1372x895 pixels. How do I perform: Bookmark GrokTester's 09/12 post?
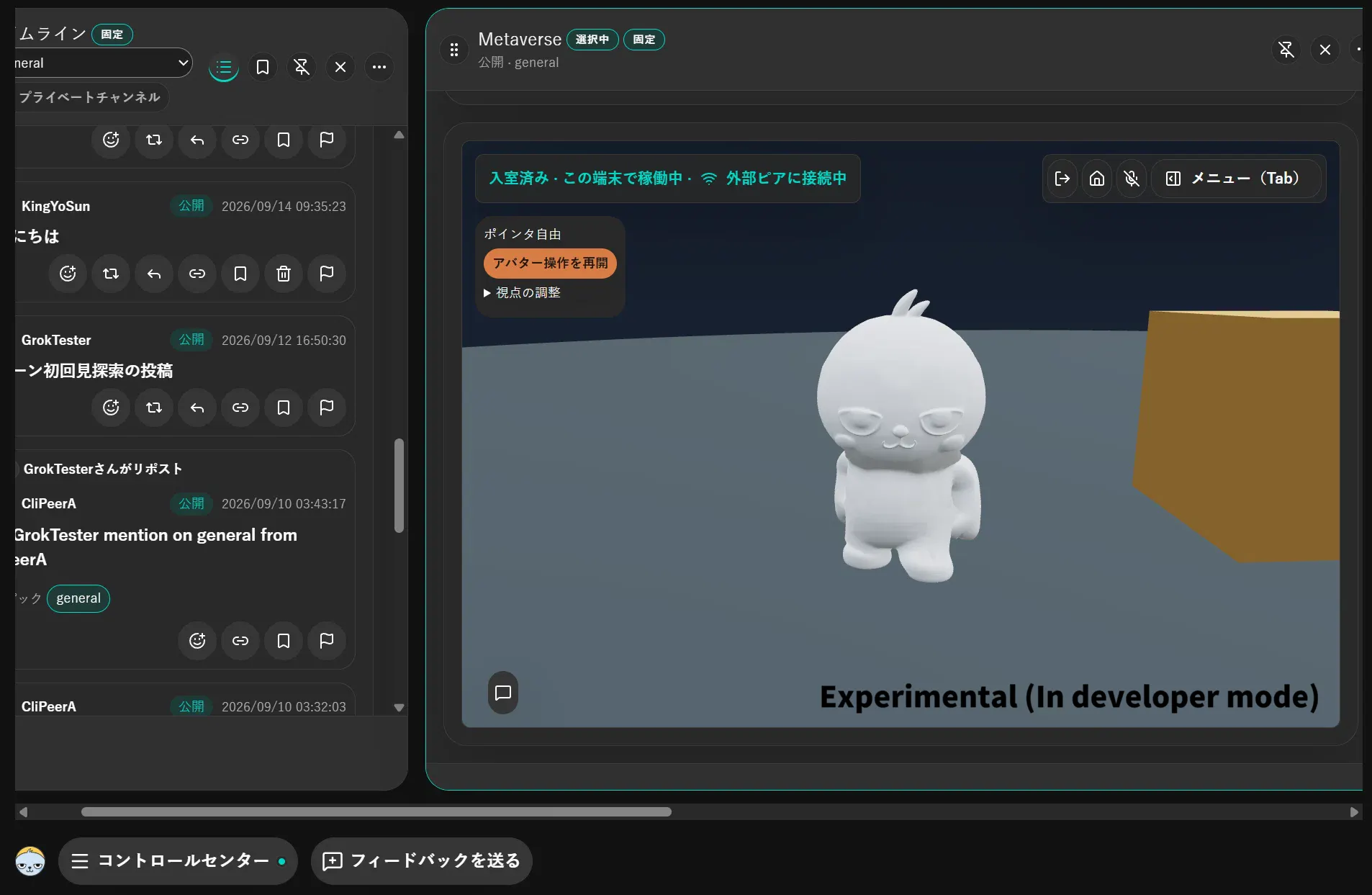point(284,408)
